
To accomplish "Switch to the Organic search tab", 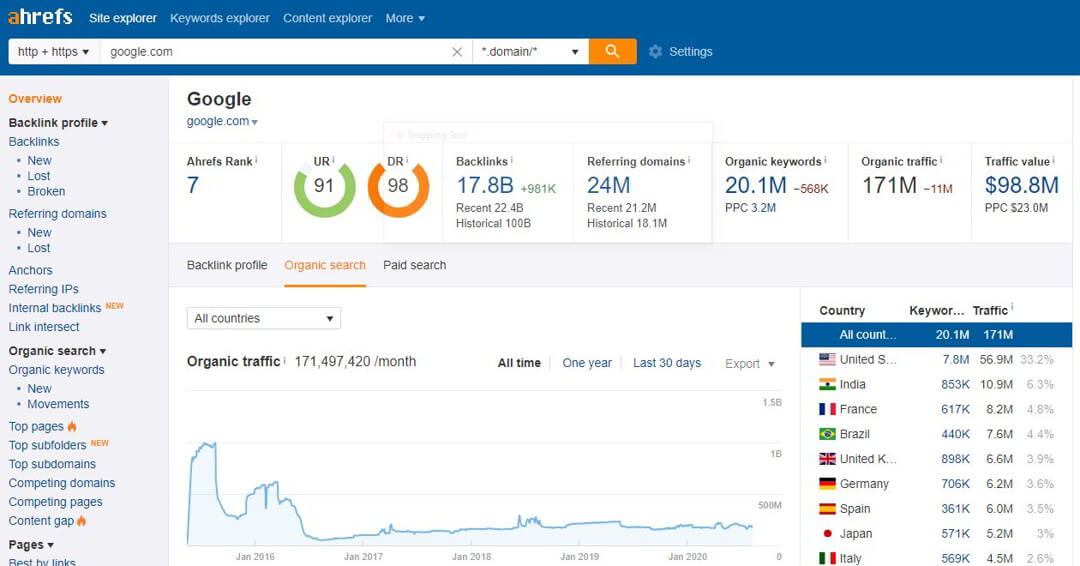I will tap(325, 265).
